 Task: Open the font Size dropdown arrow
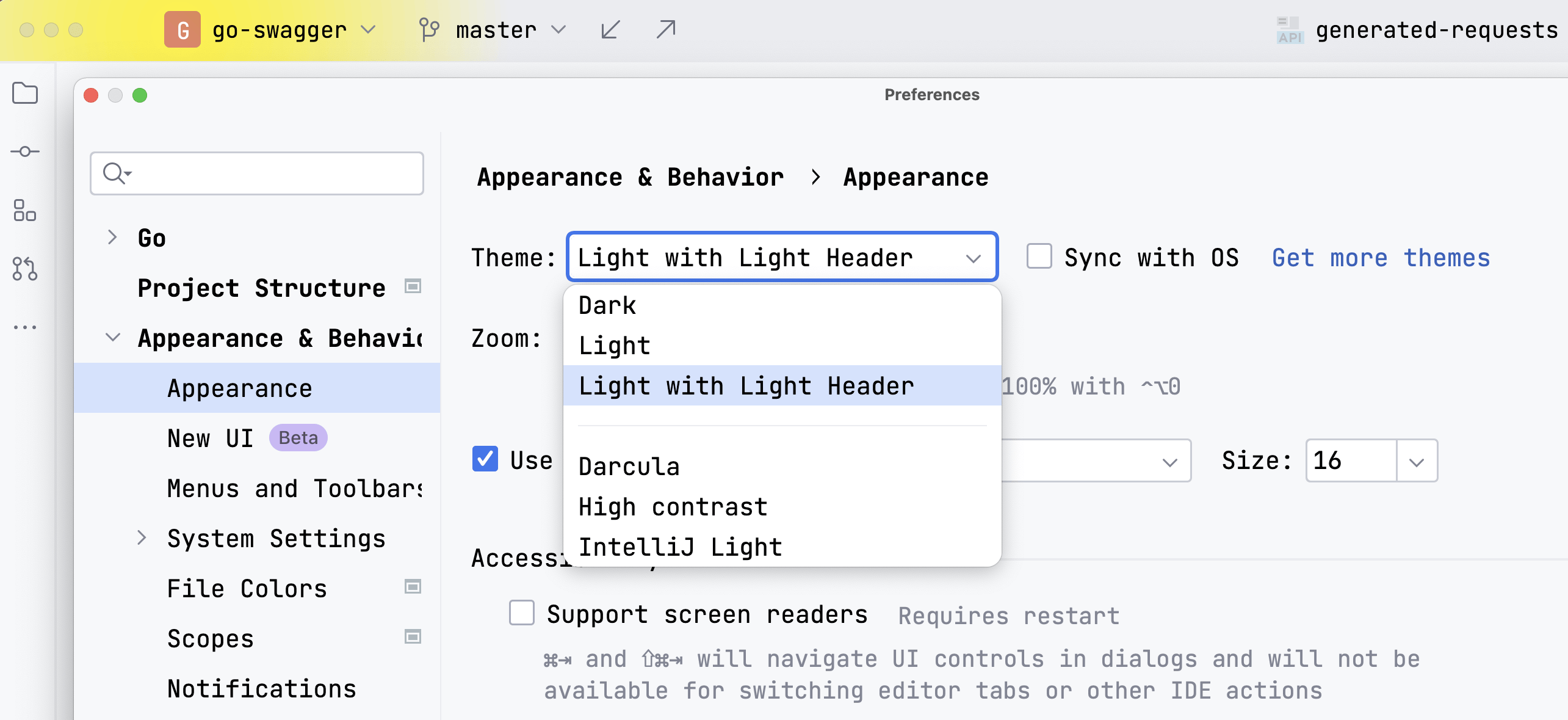coord(1417,462)
